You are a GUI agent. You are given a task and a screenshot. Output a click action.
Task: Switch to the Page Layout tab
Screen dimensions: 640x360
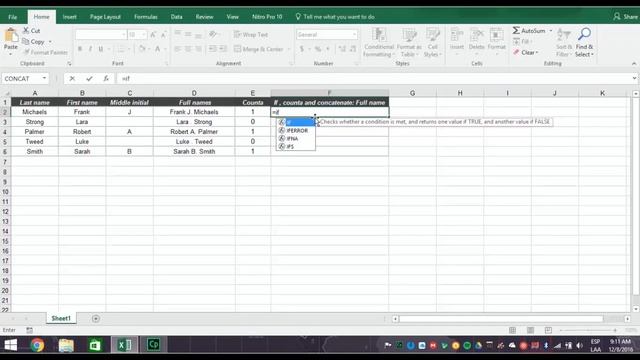105,17
